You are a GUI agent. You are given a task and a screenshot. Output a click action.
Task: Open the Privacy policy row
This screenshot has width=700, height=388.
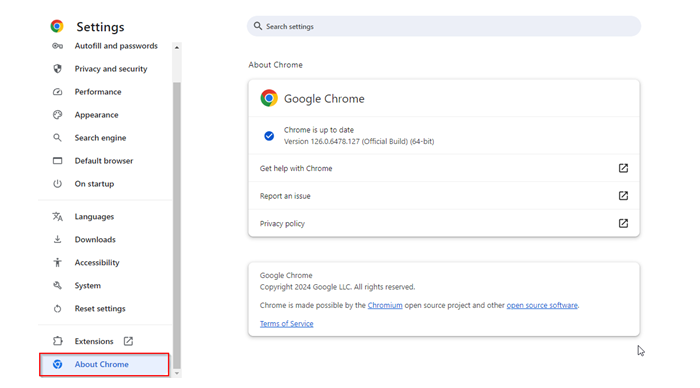coord(444,223)
